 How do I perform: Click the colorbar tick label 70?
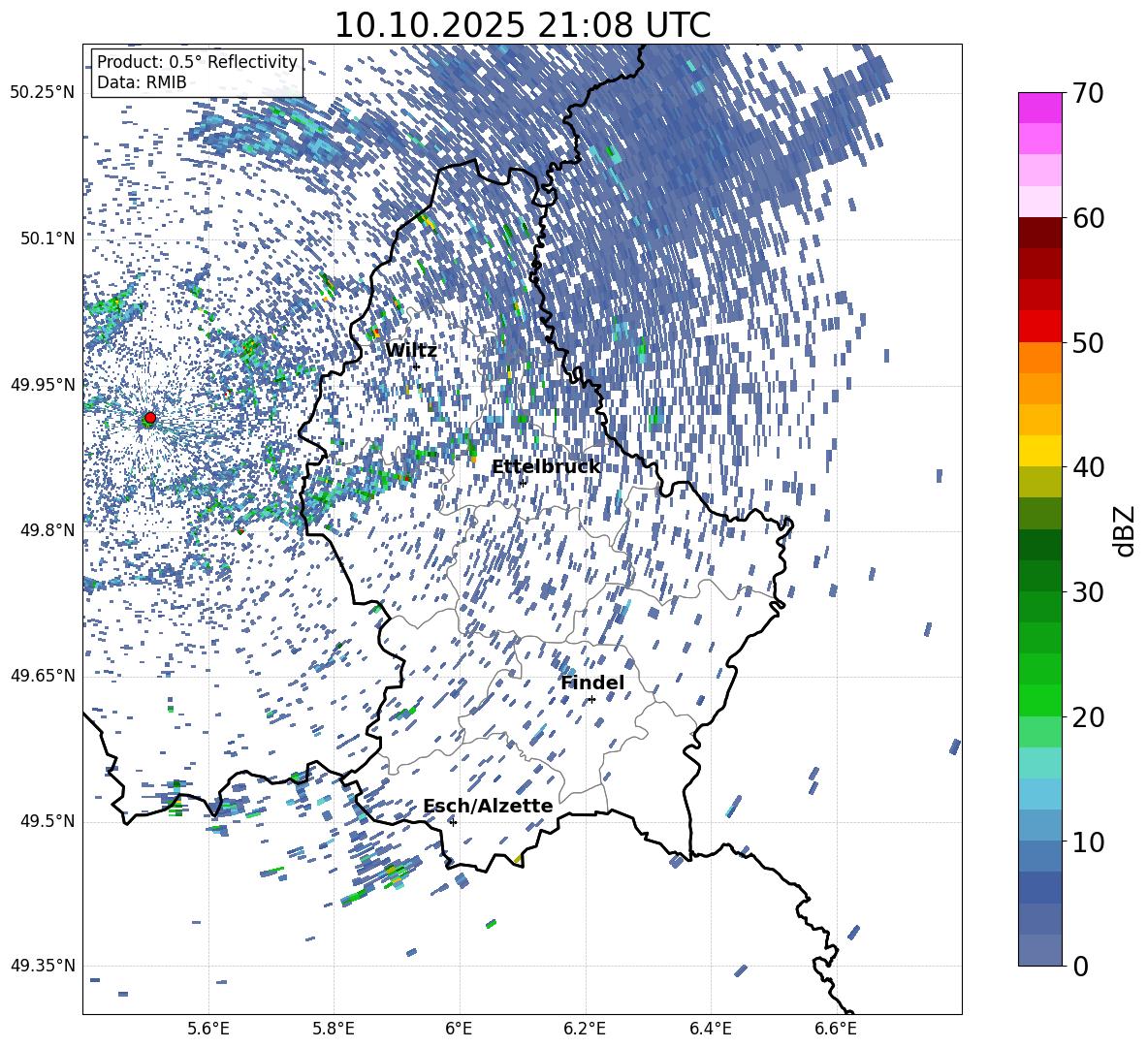(x=1087, y=94)
